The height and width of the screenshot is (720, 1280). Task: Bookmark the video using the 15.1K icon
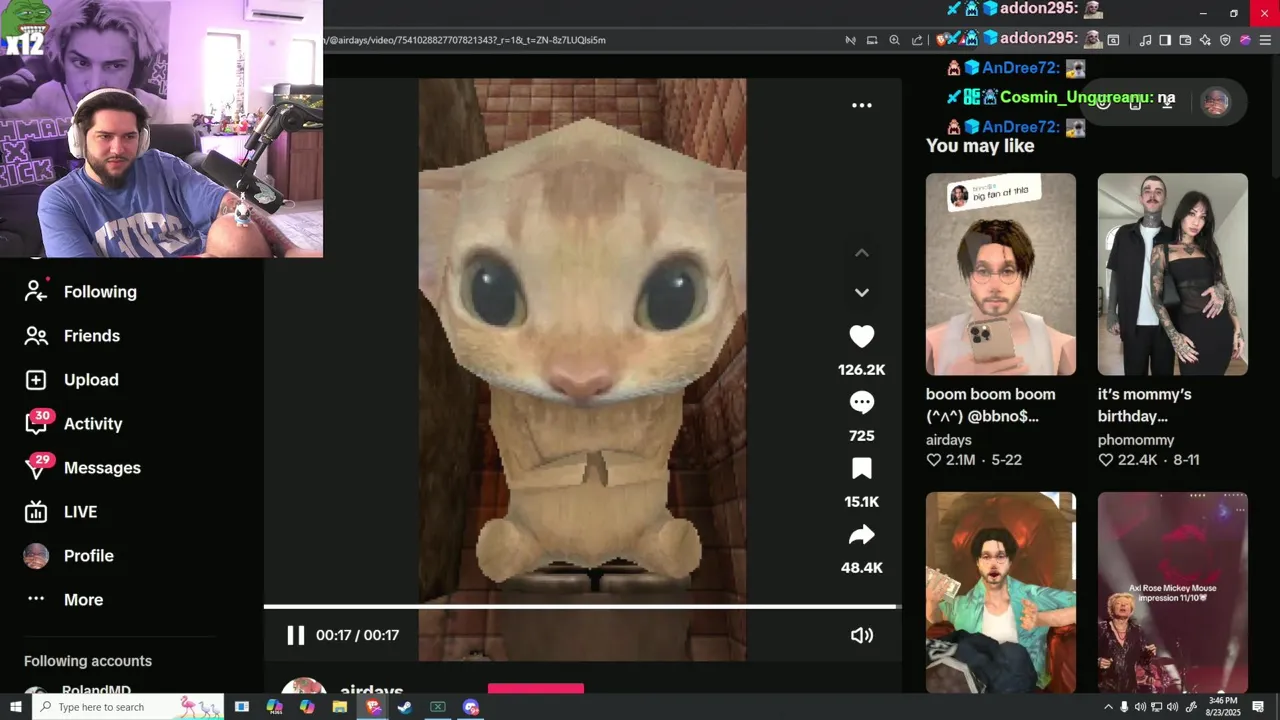861,469
